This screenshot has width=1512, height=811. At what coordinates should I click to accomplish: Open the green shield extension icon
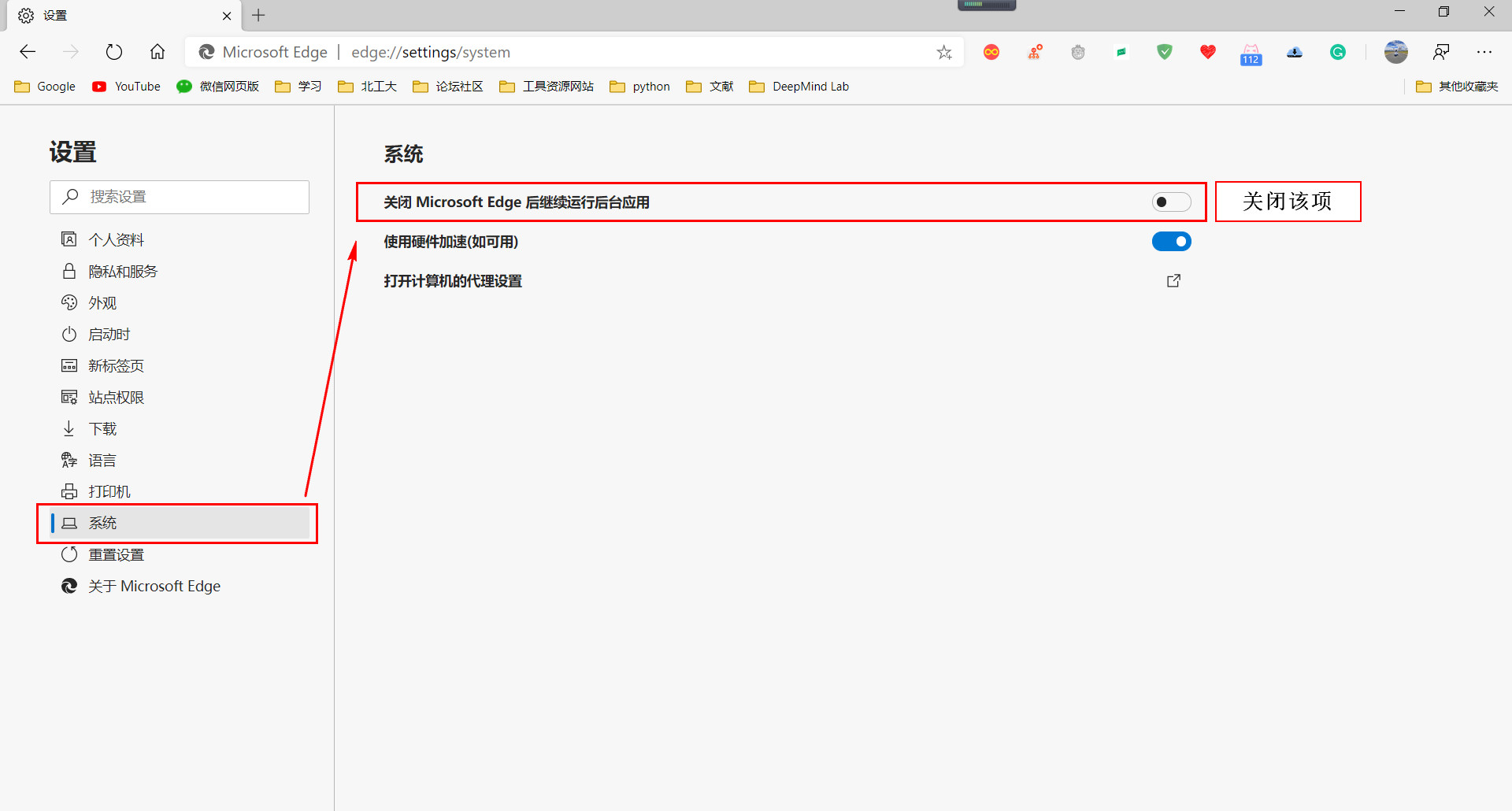pos(1165,52)
